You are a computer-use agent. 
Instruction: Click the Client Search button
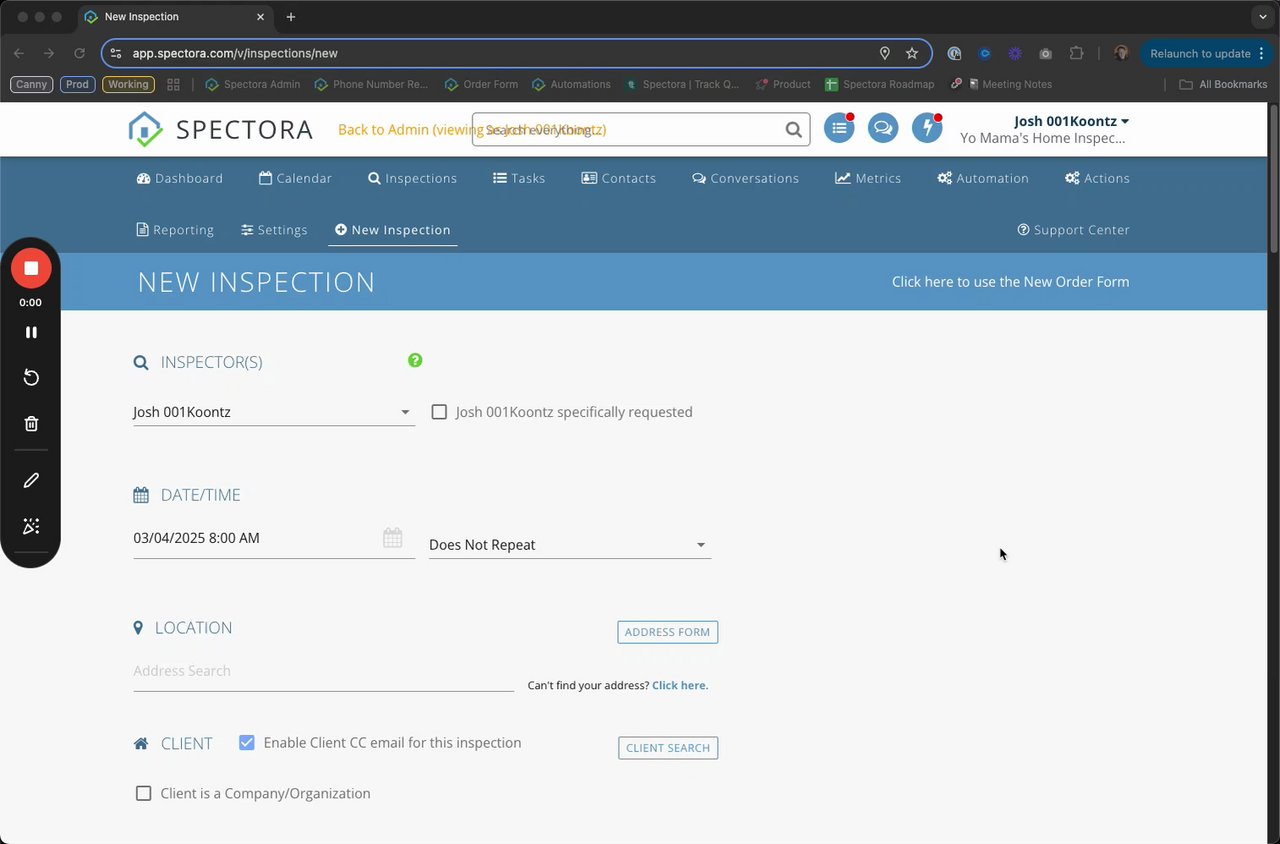coord(668,748)
